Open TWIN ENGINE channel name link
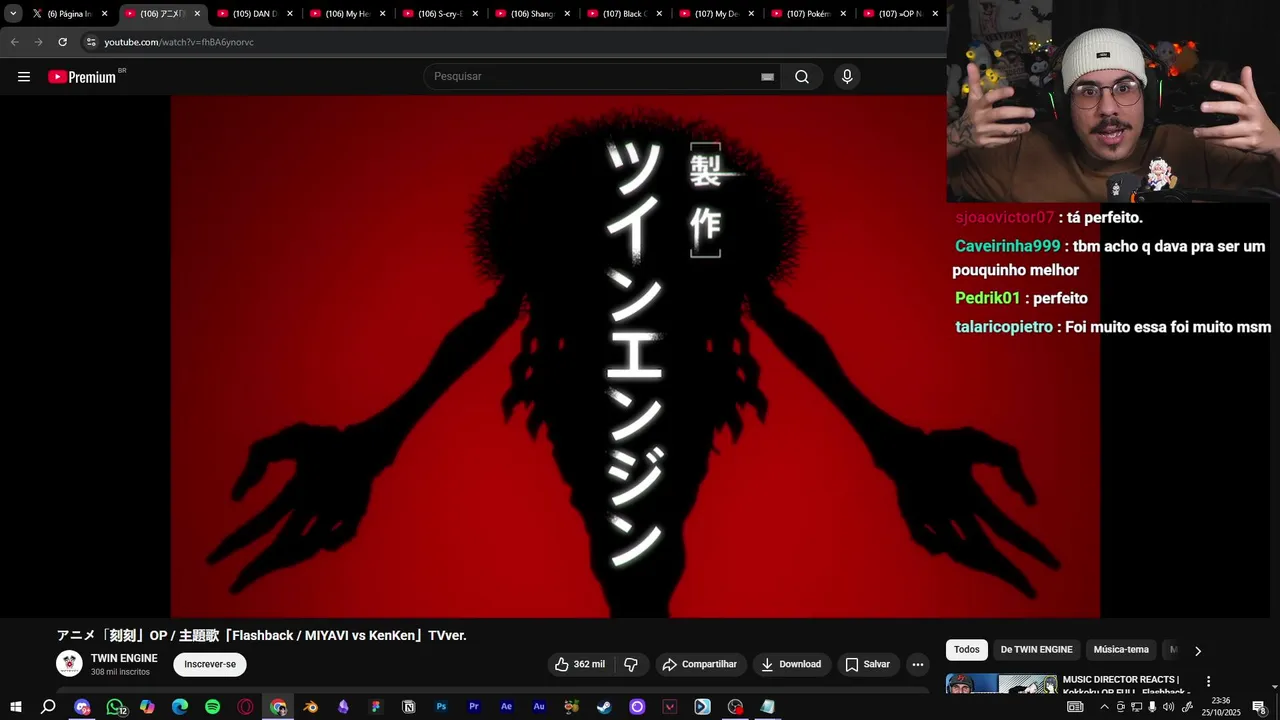The height and width of the screenshot is (720, 1280). pos(124,658)
